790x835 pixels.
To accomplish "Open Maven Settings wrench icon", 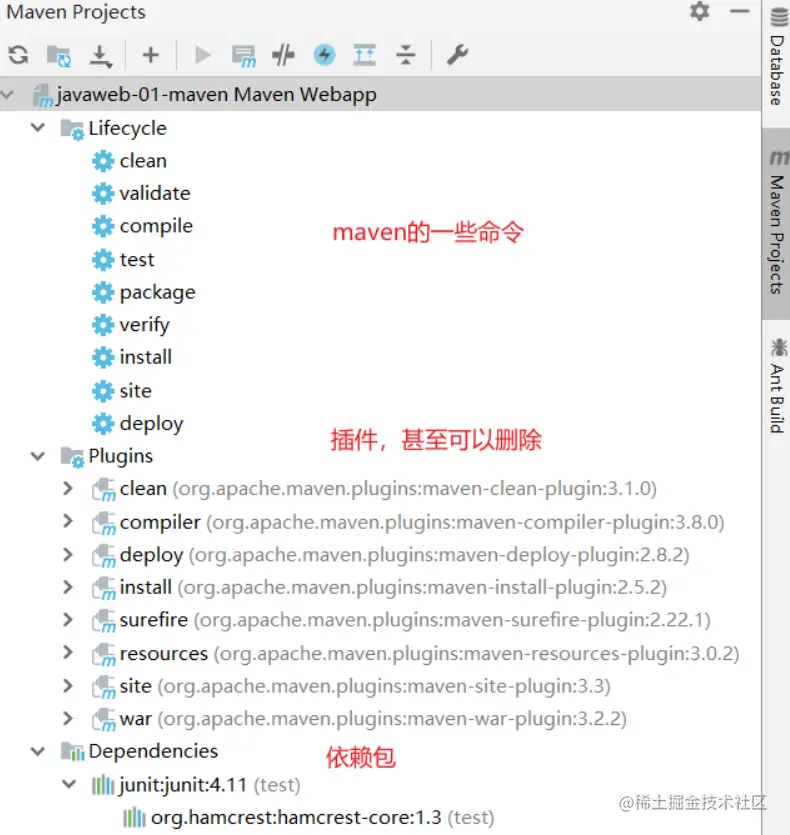I will pyautogui.click(x=457, y=55).
